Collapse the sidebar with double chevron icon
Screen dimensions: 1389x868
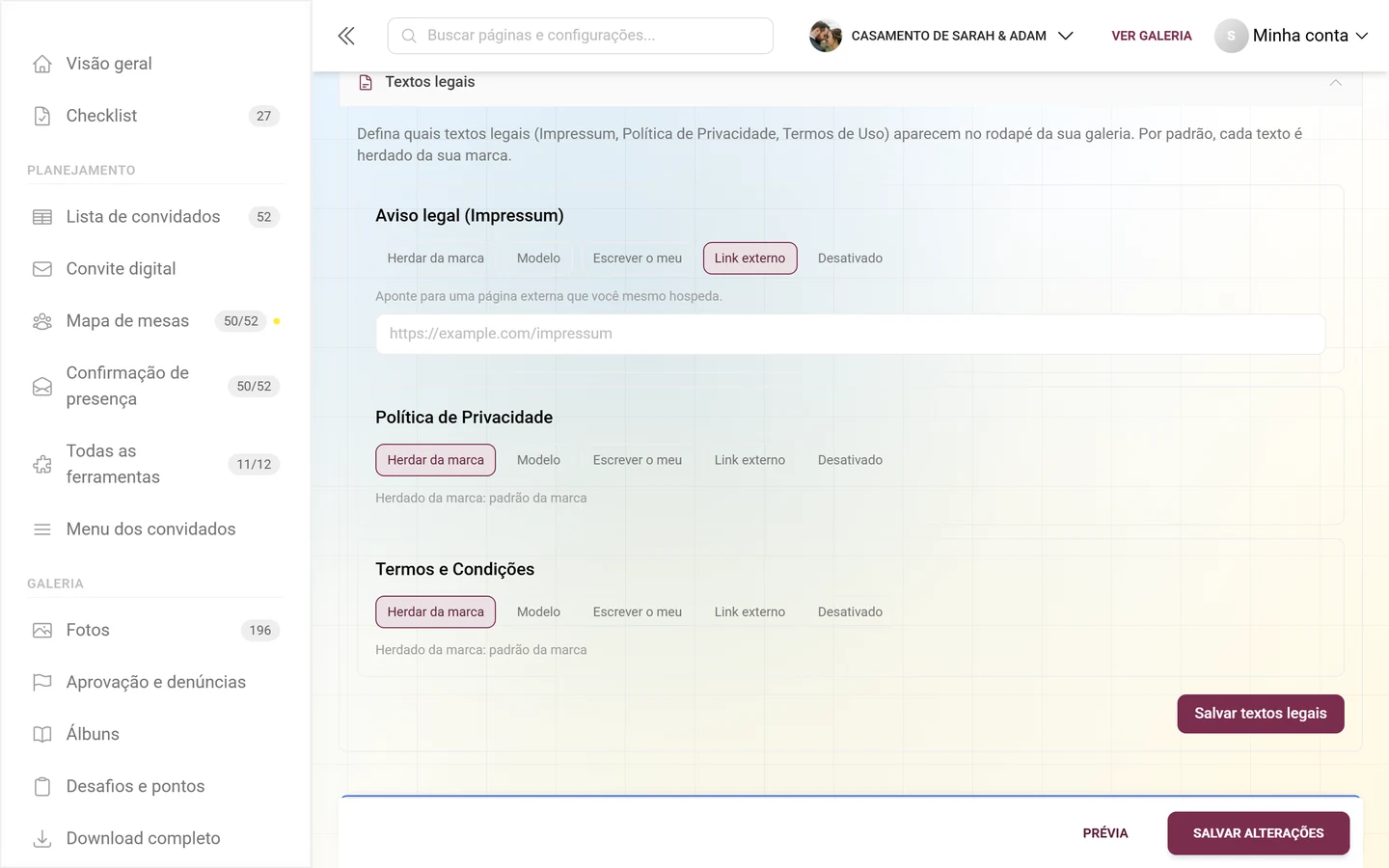coord(346,36)
